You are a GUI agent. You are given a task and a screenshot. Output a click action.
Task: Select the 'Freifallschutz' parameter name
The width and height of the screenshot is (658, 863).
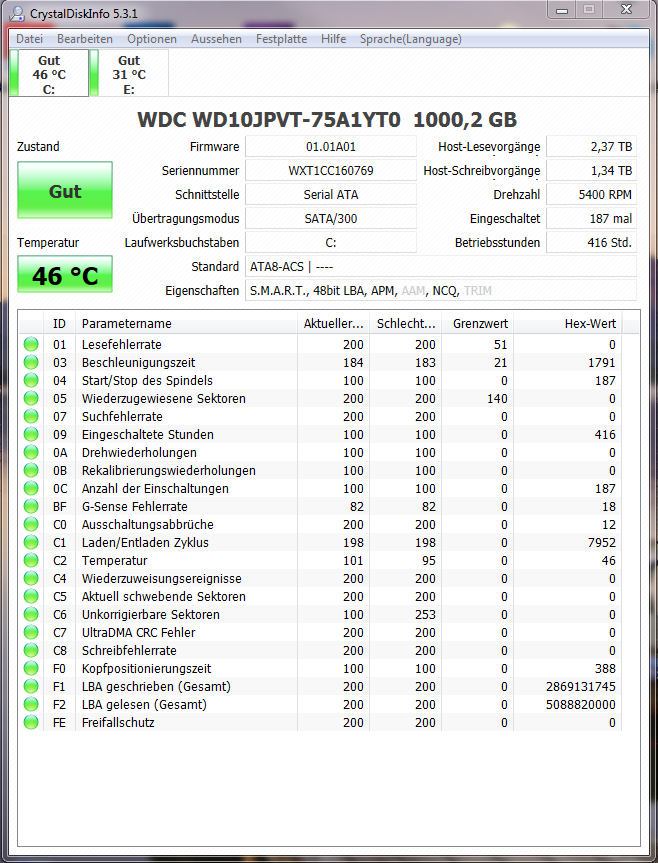tap(118, 723)
